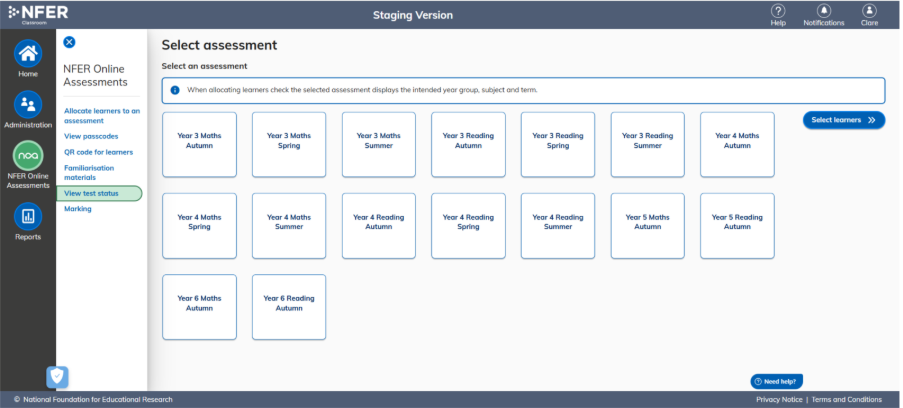Image resolution: width=903 pixels, height=408 pixels.
Task: Open the Terms and Conditions link
Action: 847,399
